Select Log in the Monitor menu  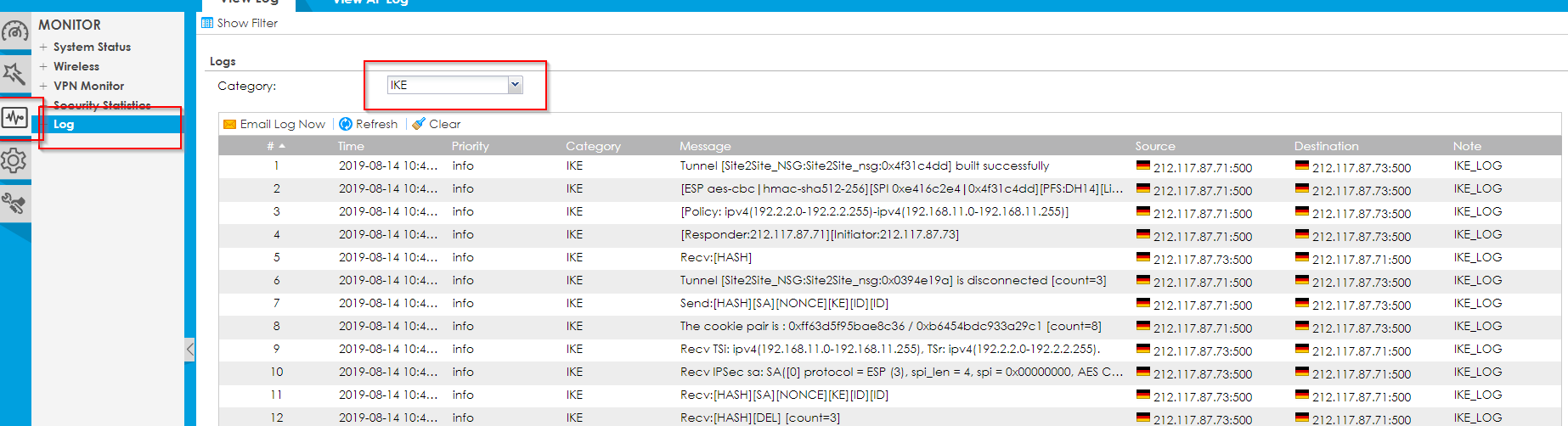pos(64,124)
